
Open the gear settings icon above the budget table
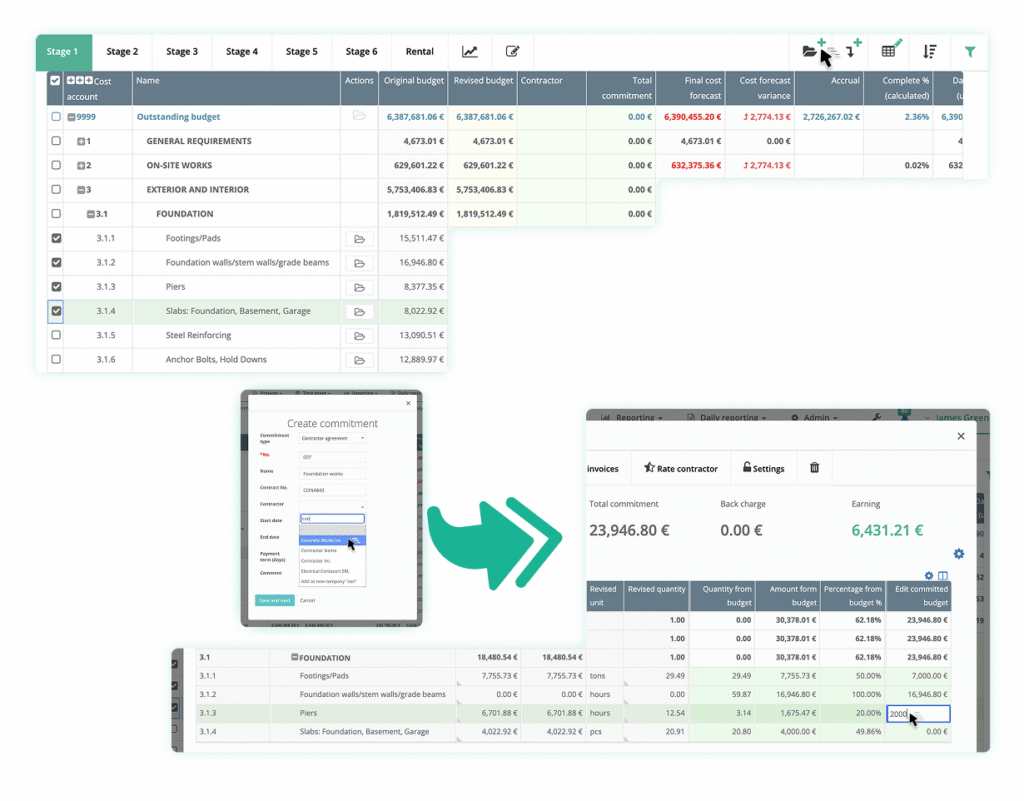click(x=958, y=553)
